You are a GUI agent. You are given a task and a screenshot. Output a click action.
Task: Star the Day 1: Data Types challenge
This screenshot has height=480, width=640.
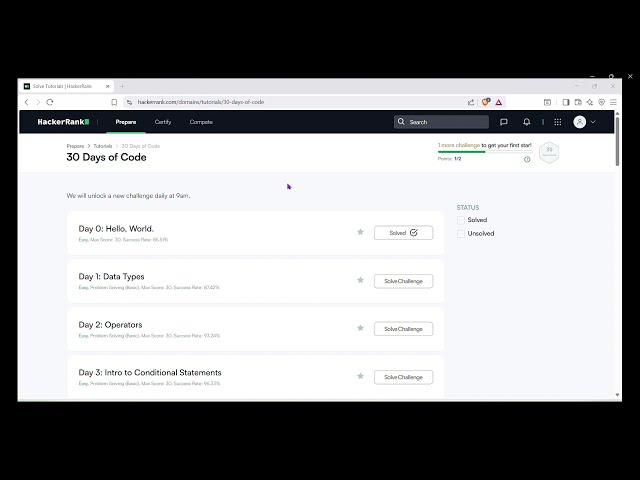tap(360, 280)
